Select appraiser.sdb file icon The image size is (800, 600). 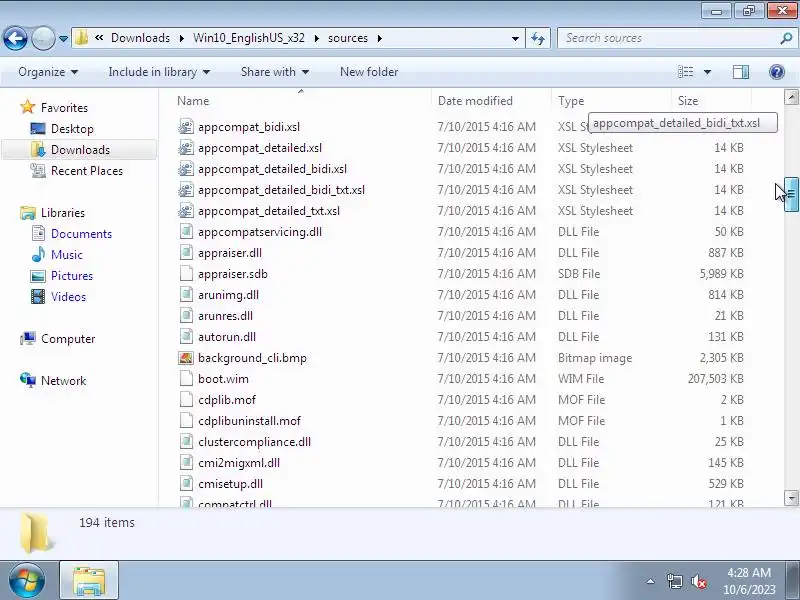pyautogui.click(x=186, y=273)
